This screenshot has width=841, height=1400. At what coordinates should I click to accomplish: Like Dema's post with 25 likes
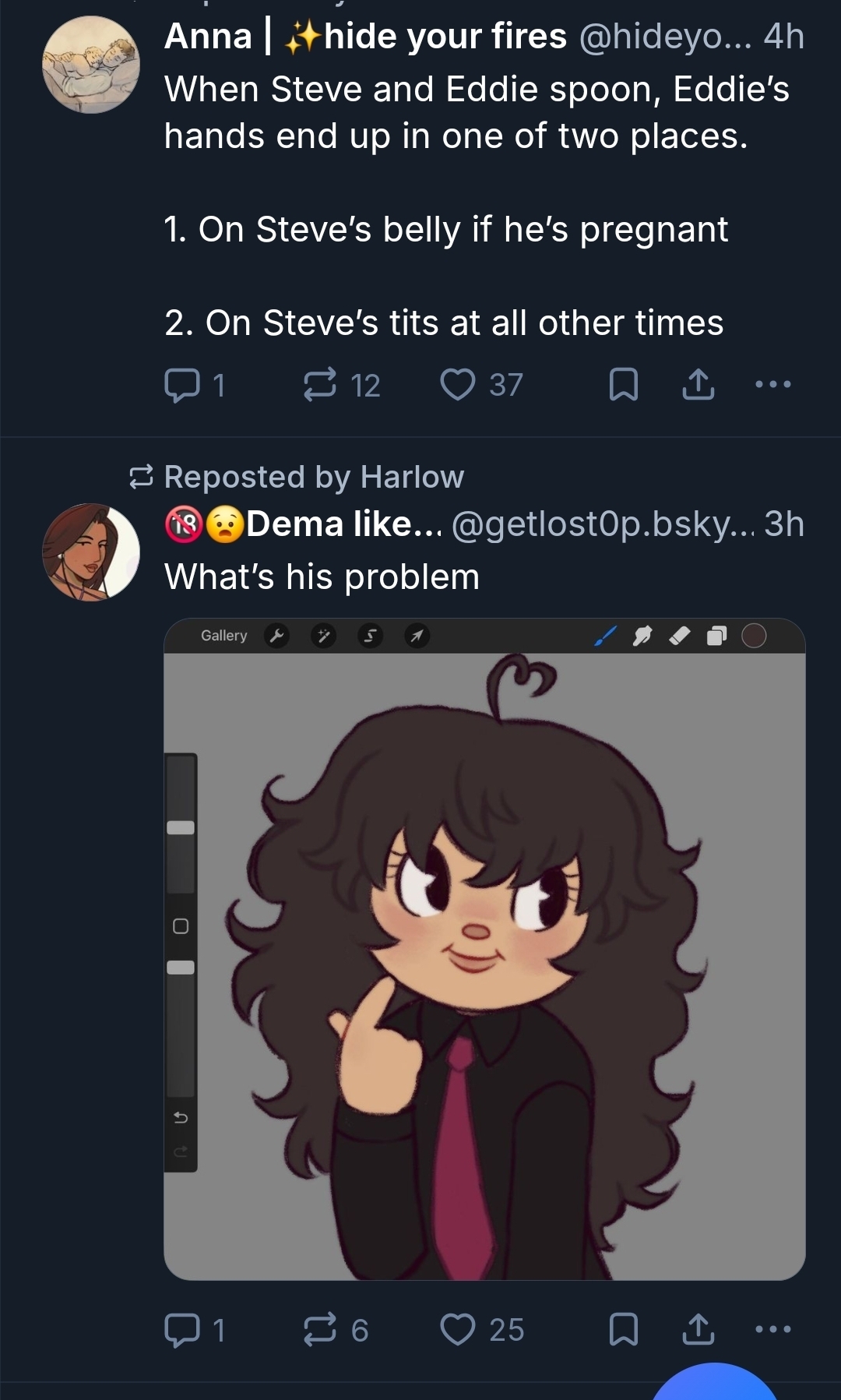pos(458,1329)
